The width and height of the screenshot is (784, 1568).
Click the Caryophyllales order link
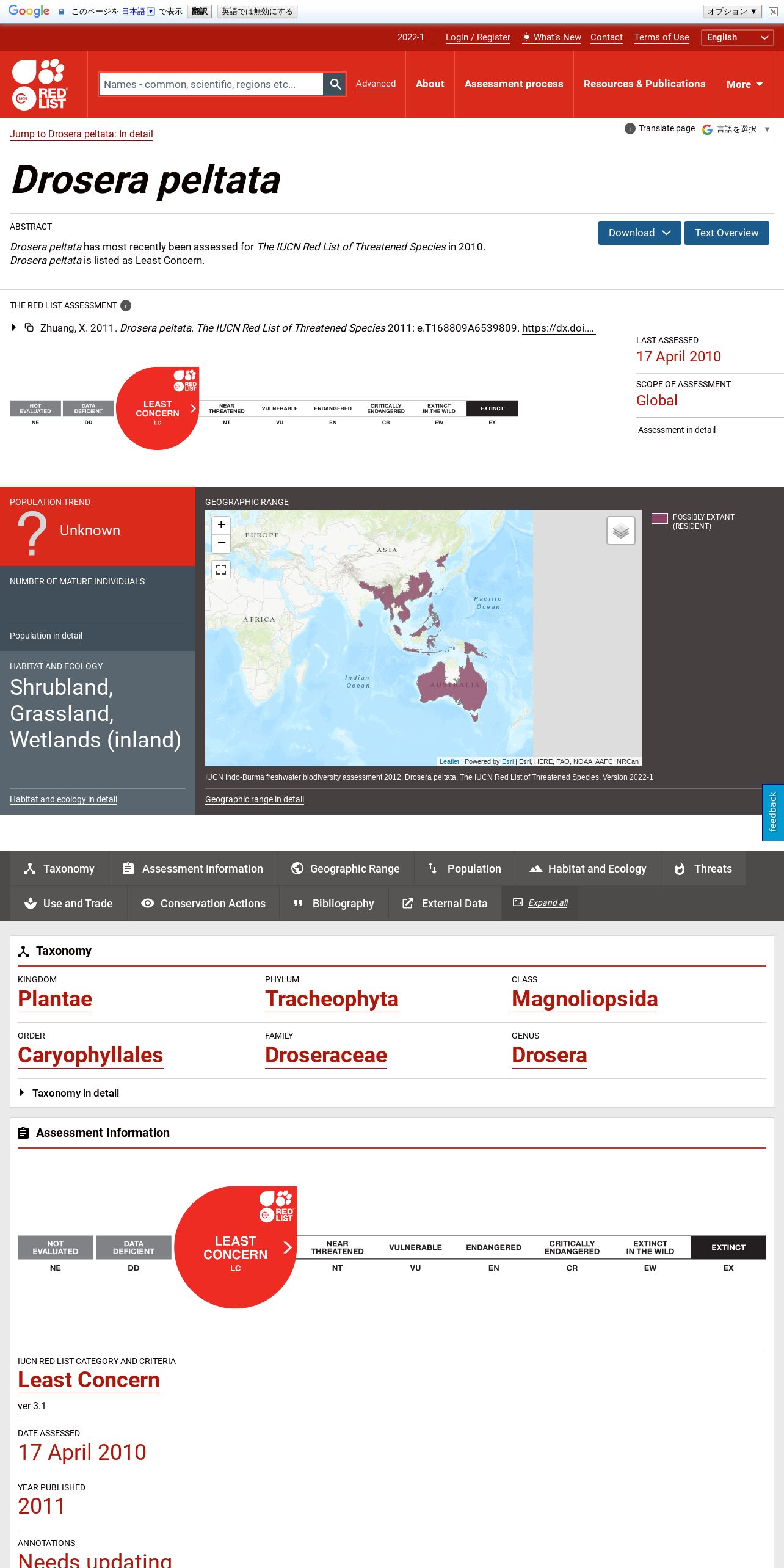(x=90, y=1055)
